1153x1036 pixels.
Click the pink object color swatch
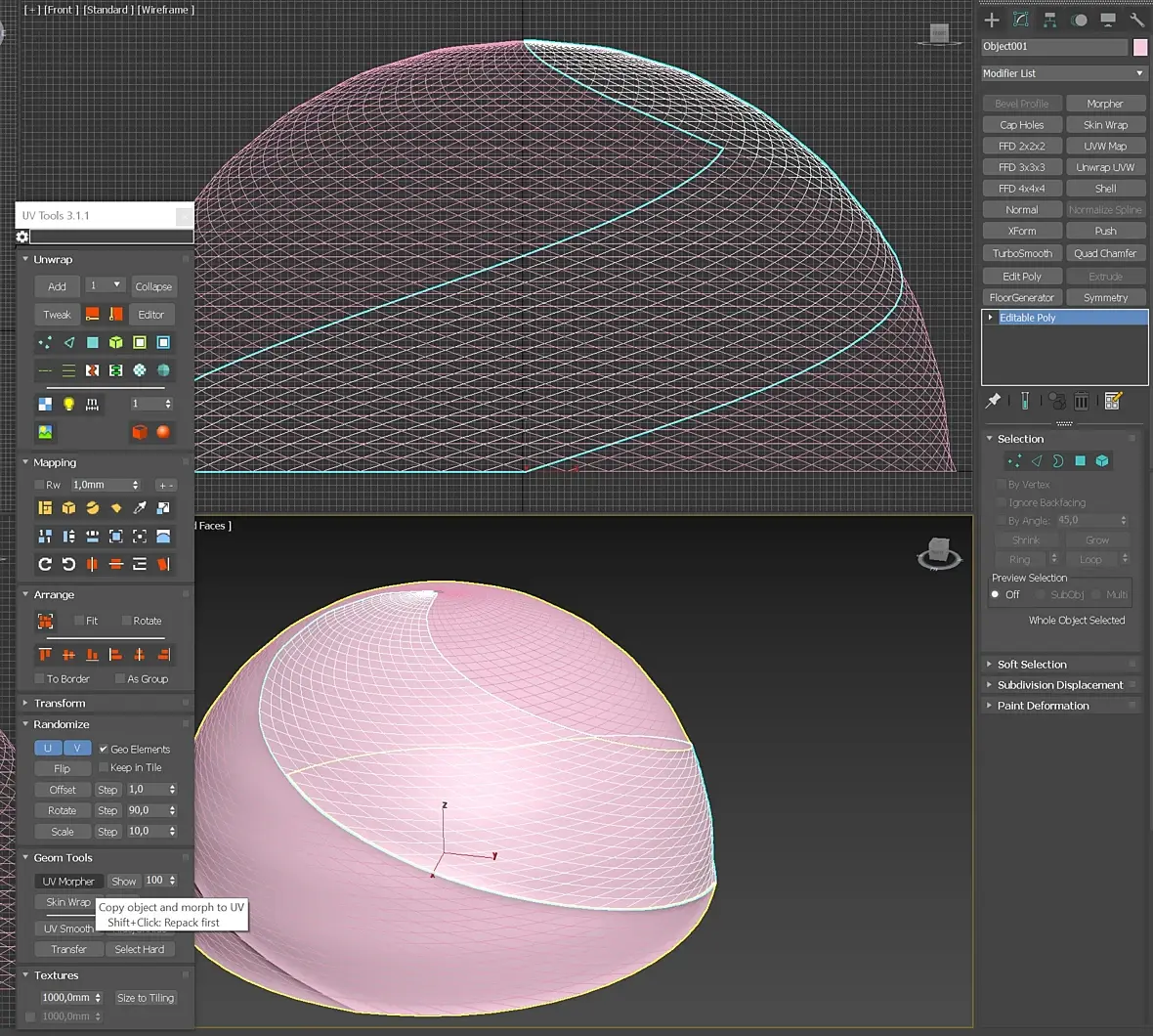1140,47
